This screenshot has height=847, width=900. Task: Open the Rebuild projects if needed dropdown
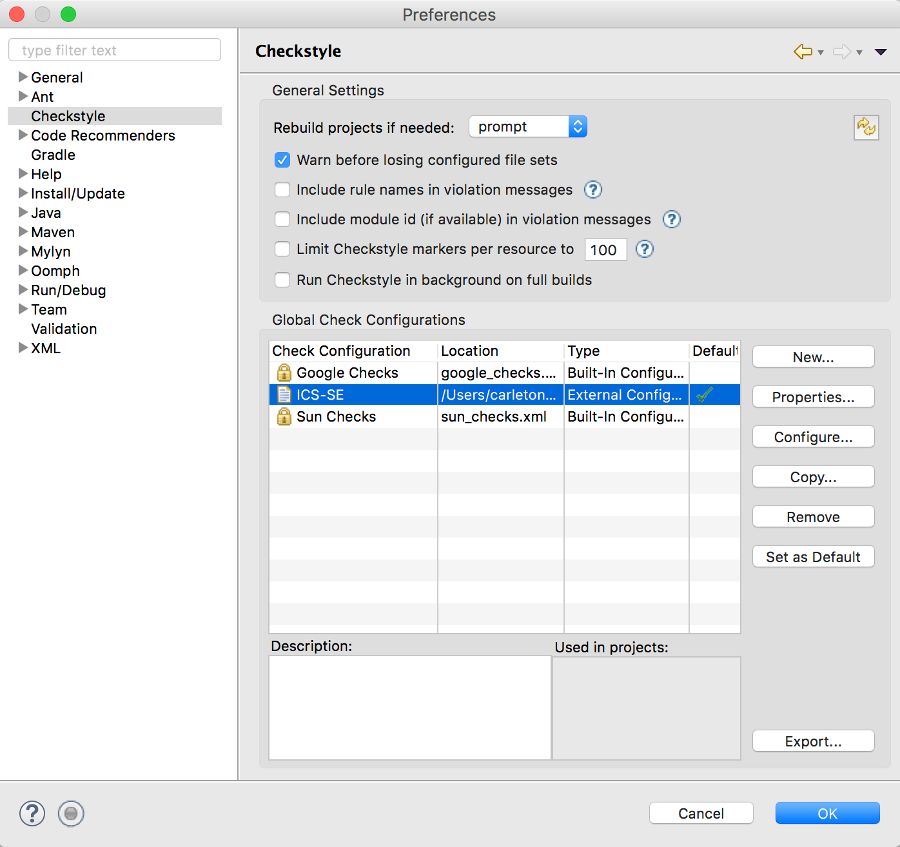pyautogui.click(x=527, y=126)
